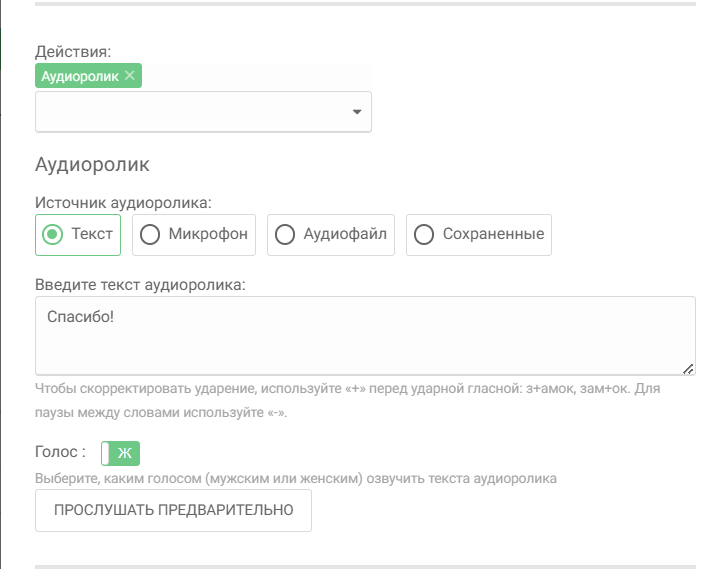This screenshot has width=727, height=569.
Task: Click the Введите текст аудиоролика: label
Action: tap(140, 284)
